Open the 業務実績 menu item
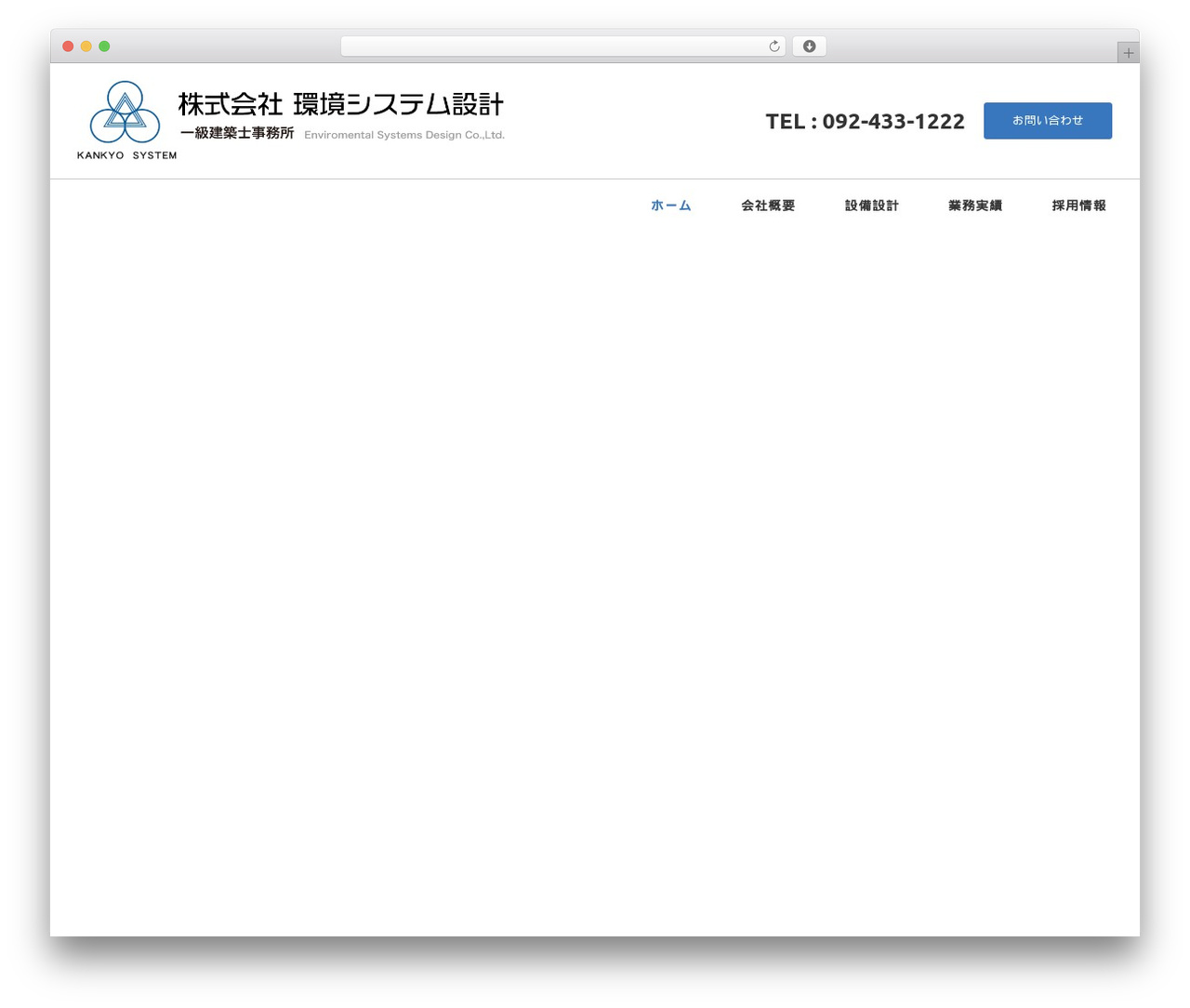Viewport: 1190px width, 1008px height. (975, 206)
